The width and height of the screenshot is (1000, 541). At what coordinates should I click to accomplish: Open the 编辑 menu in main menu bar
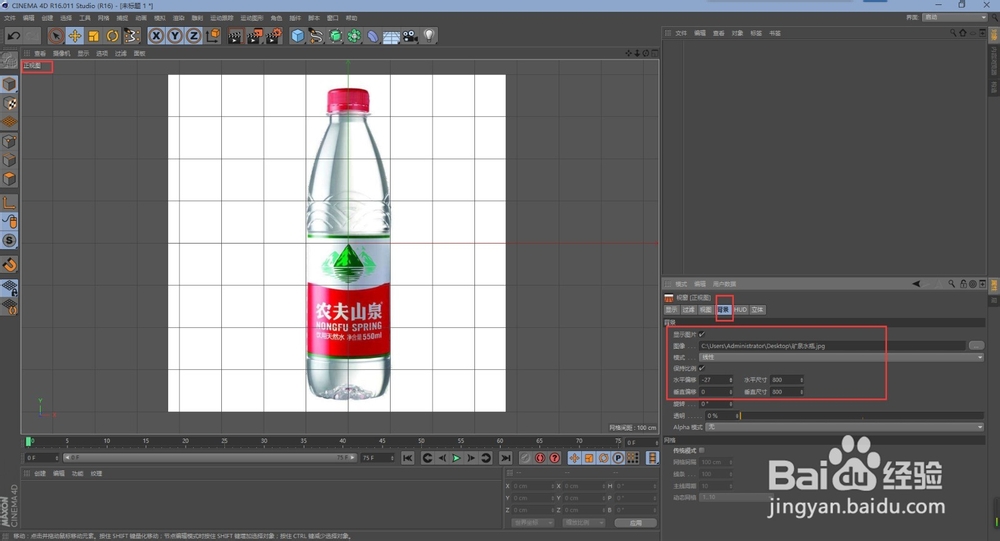[x=29, y=18]
